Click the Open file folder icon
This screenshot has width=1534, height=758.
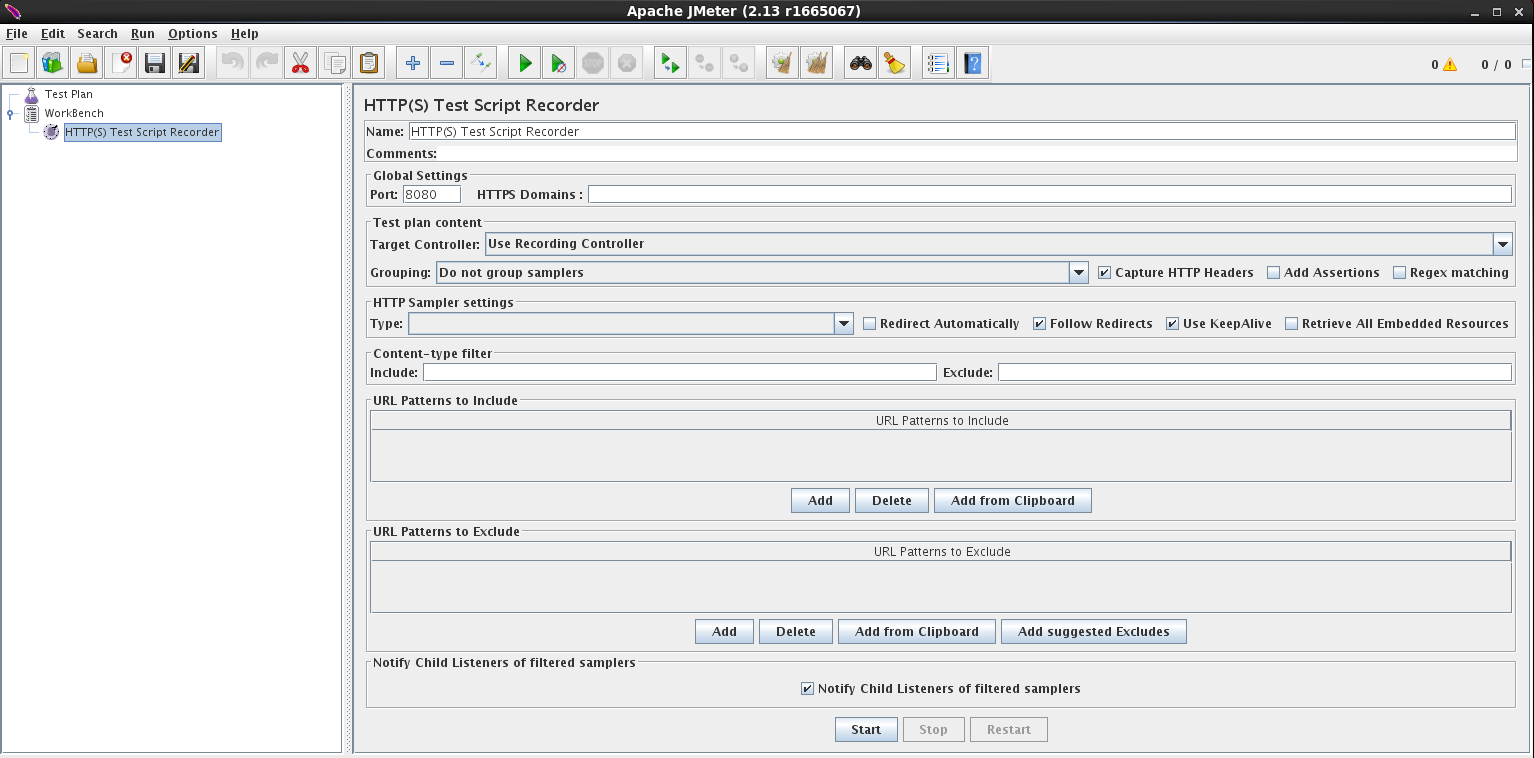pyautogui.click(x=87, y=63)
